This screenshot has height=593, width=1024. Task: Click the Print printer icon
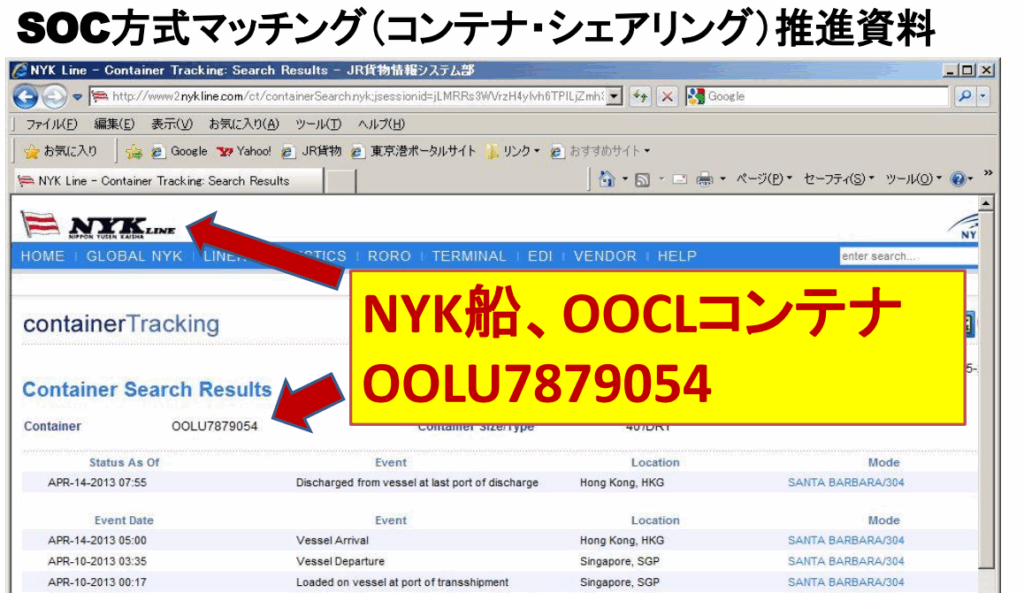704,180
